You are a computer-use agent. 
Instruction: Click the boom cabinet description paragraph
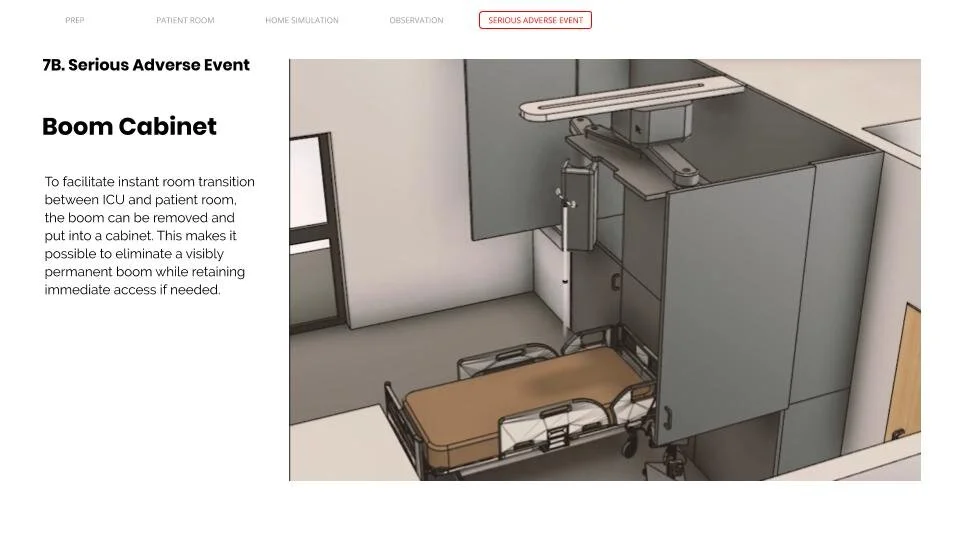[x=149, y=236]
